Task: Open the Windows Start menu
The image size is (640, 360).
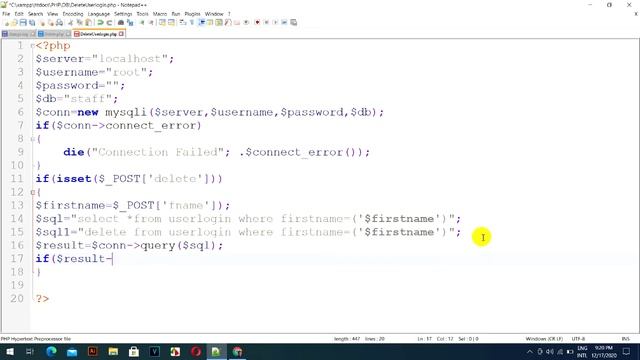Action: click(x=9, y=351)
